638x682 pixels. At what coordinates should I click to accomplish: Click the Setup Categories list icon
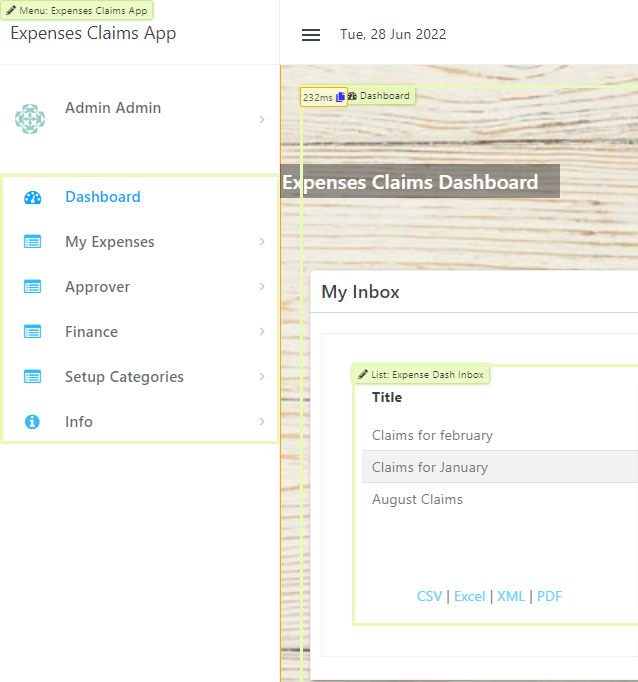point(32,377)
